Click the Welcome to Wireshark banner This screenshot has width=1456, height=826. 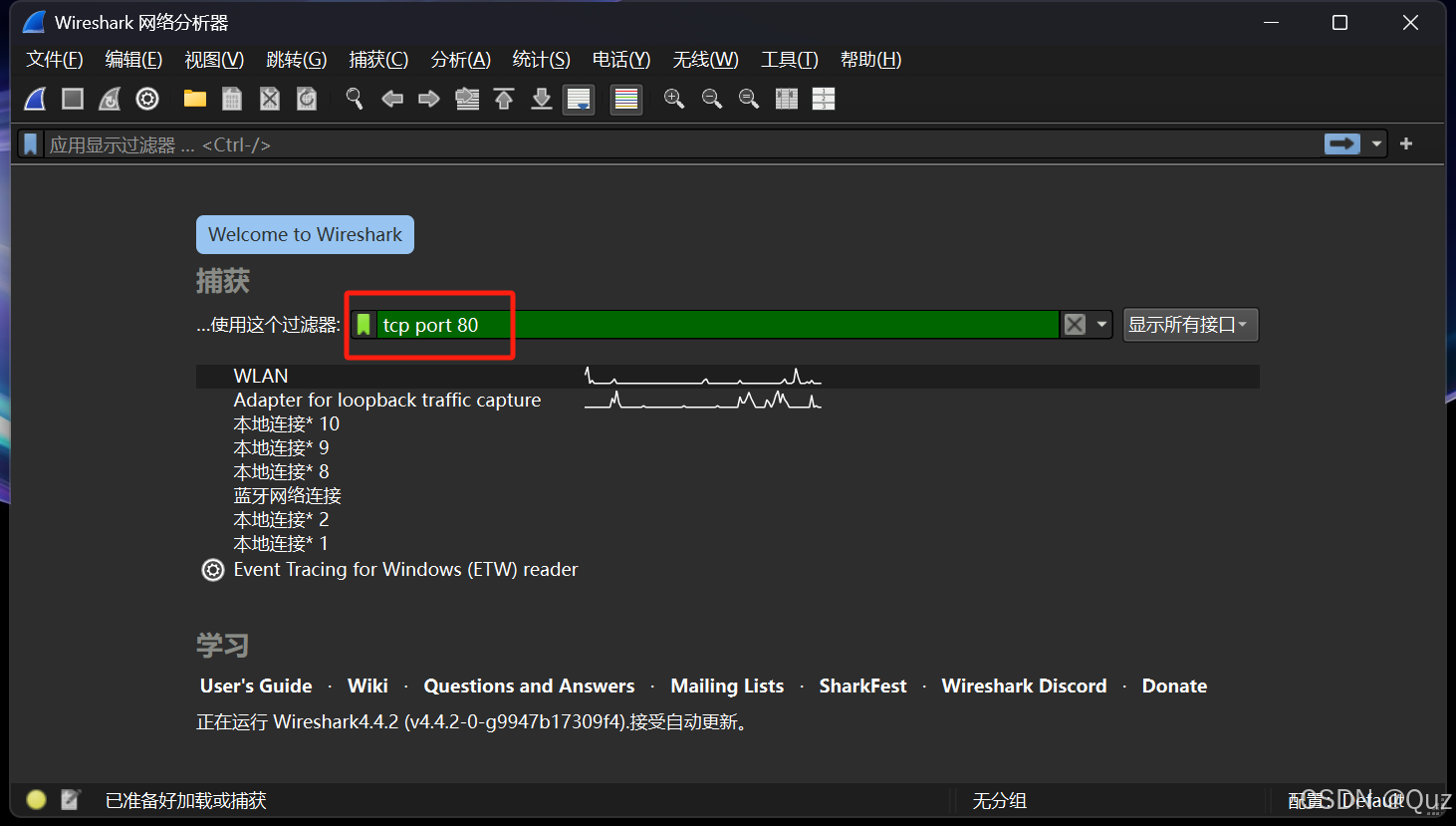pos(305,234)
